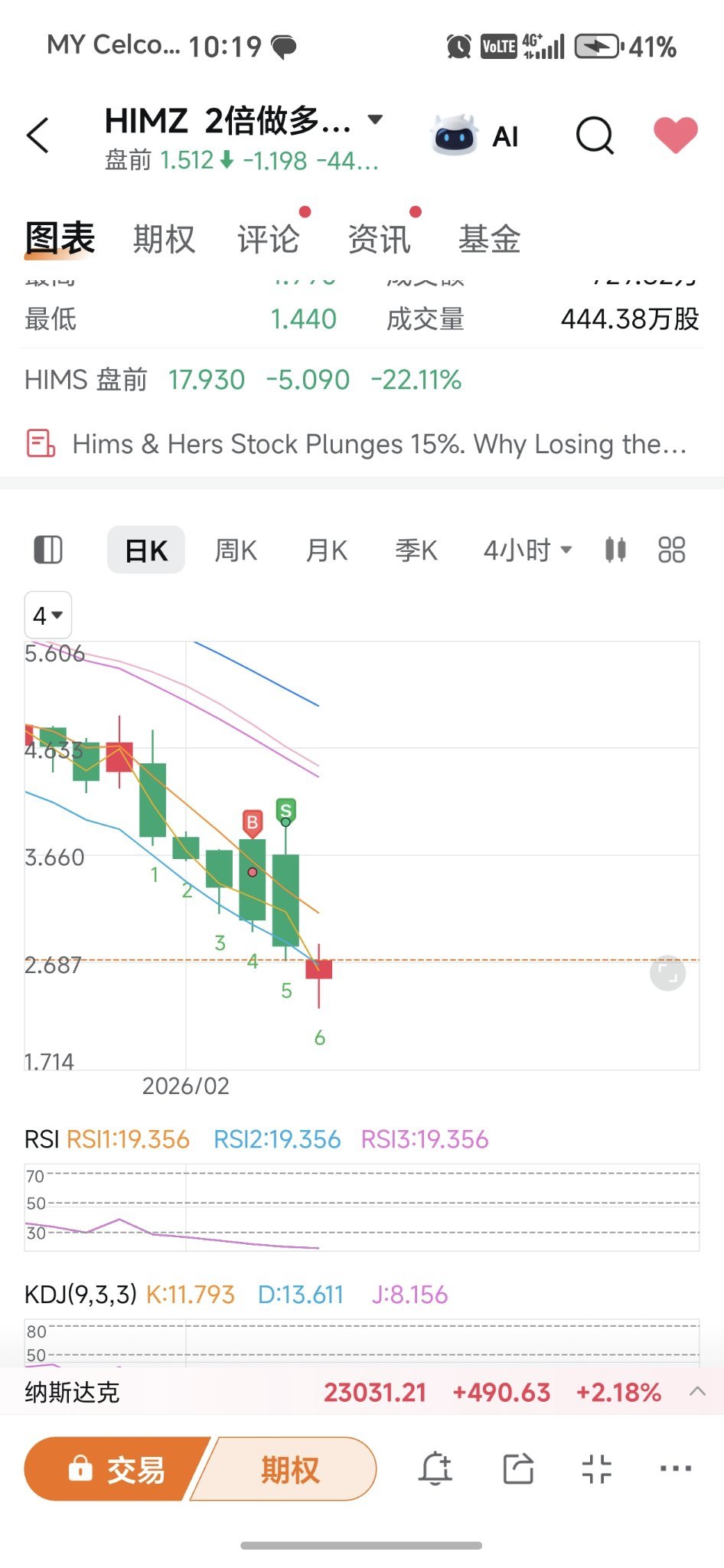Expand the HIMZ ticker dropdown arrow
The height and width of the screenshot is (1568, 724).
click(x=375, y=119)
